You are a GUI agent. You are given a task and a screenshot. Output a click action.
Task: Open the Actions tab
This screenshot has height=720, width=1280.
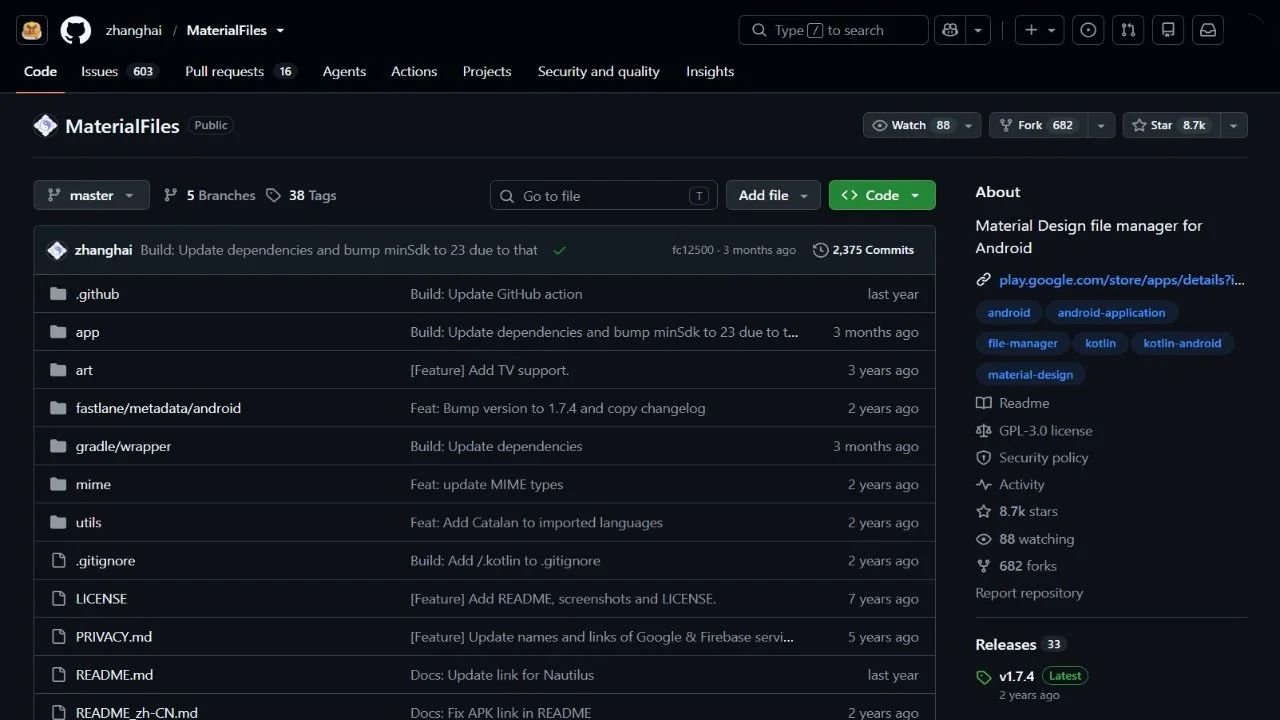414,71
